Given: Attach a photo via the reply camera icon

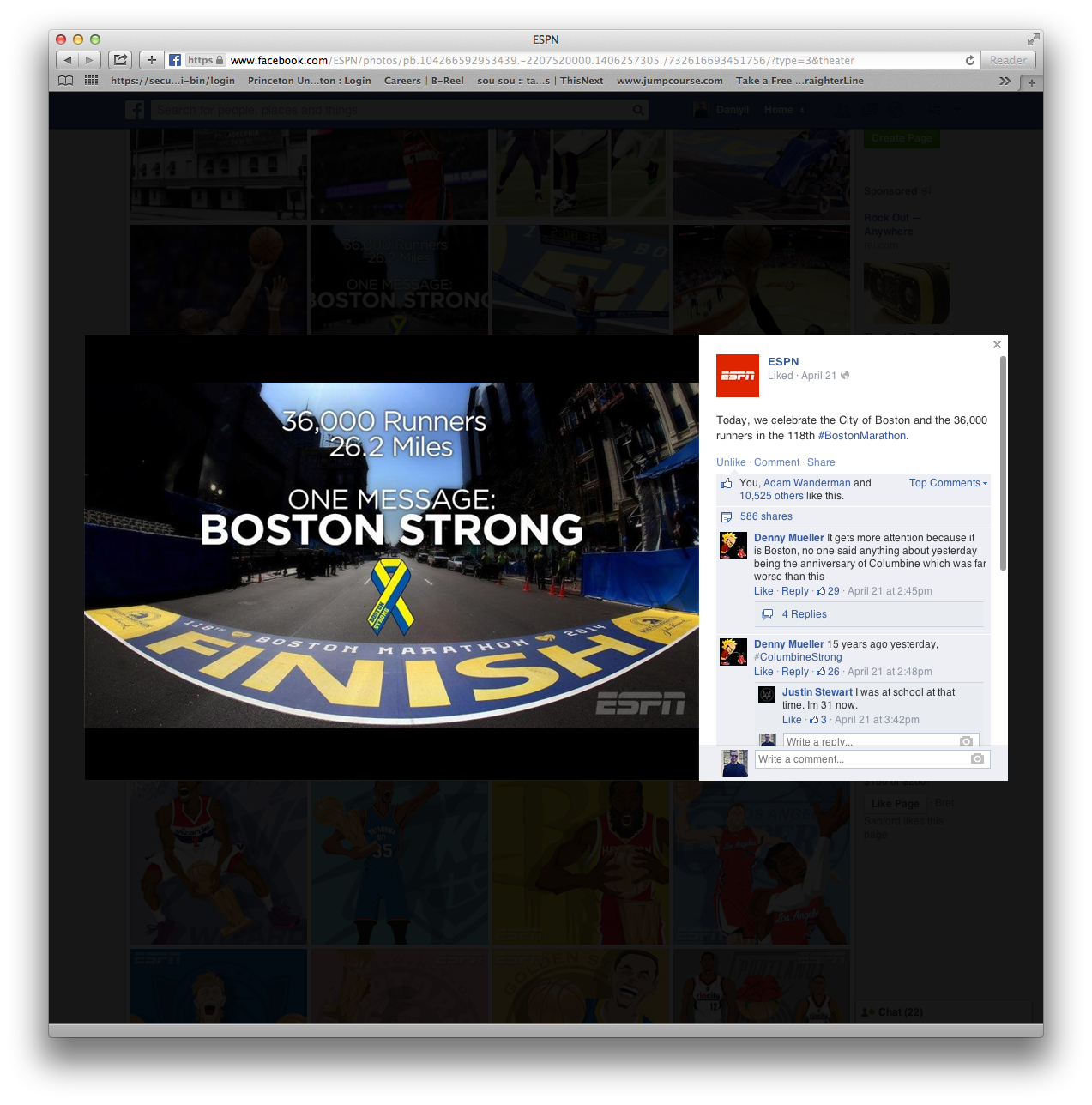Looking at the screenshot, I should tap(966, 741).
